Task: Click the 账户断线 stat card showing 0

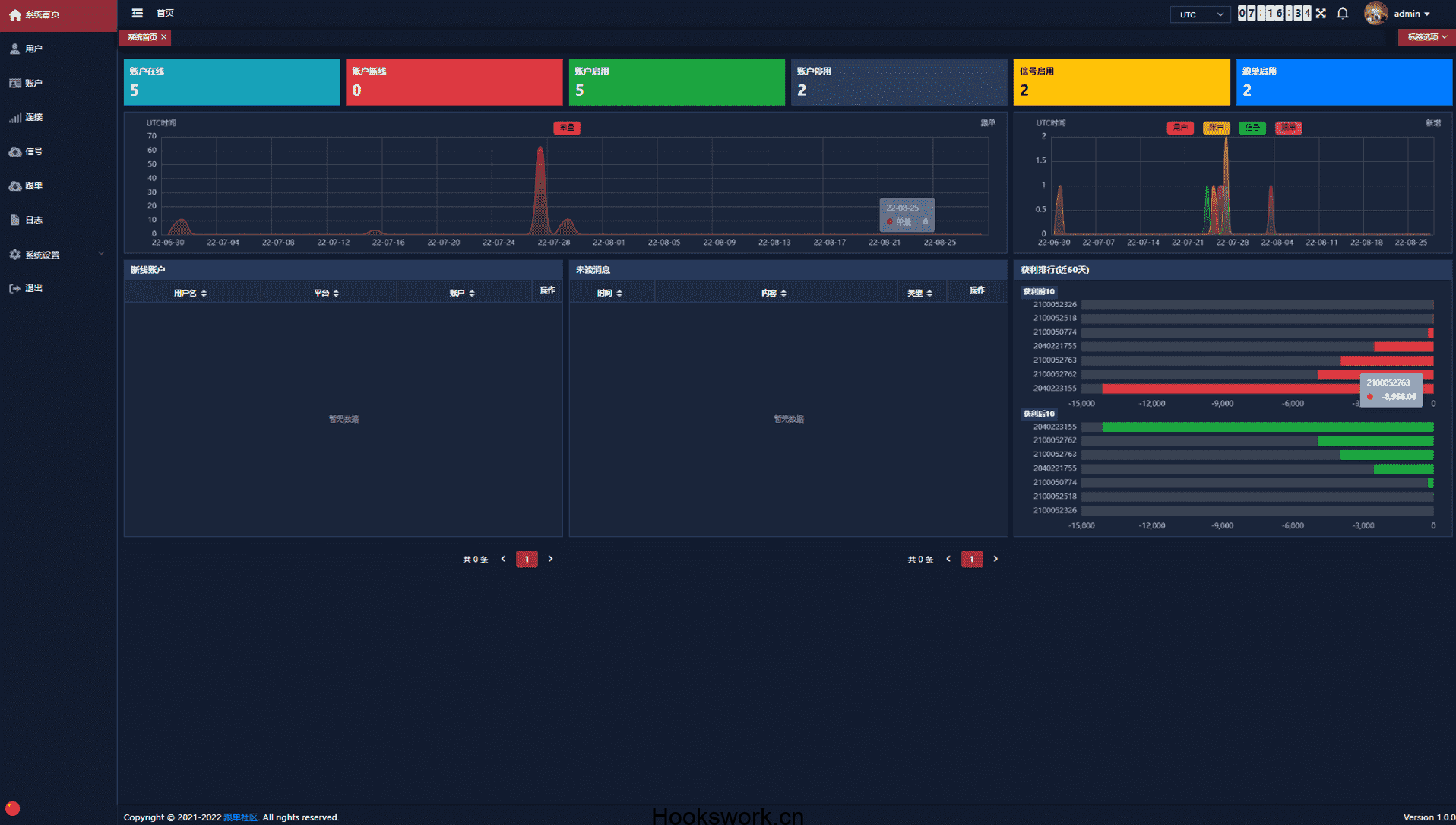Action: (x=454, y=81)
